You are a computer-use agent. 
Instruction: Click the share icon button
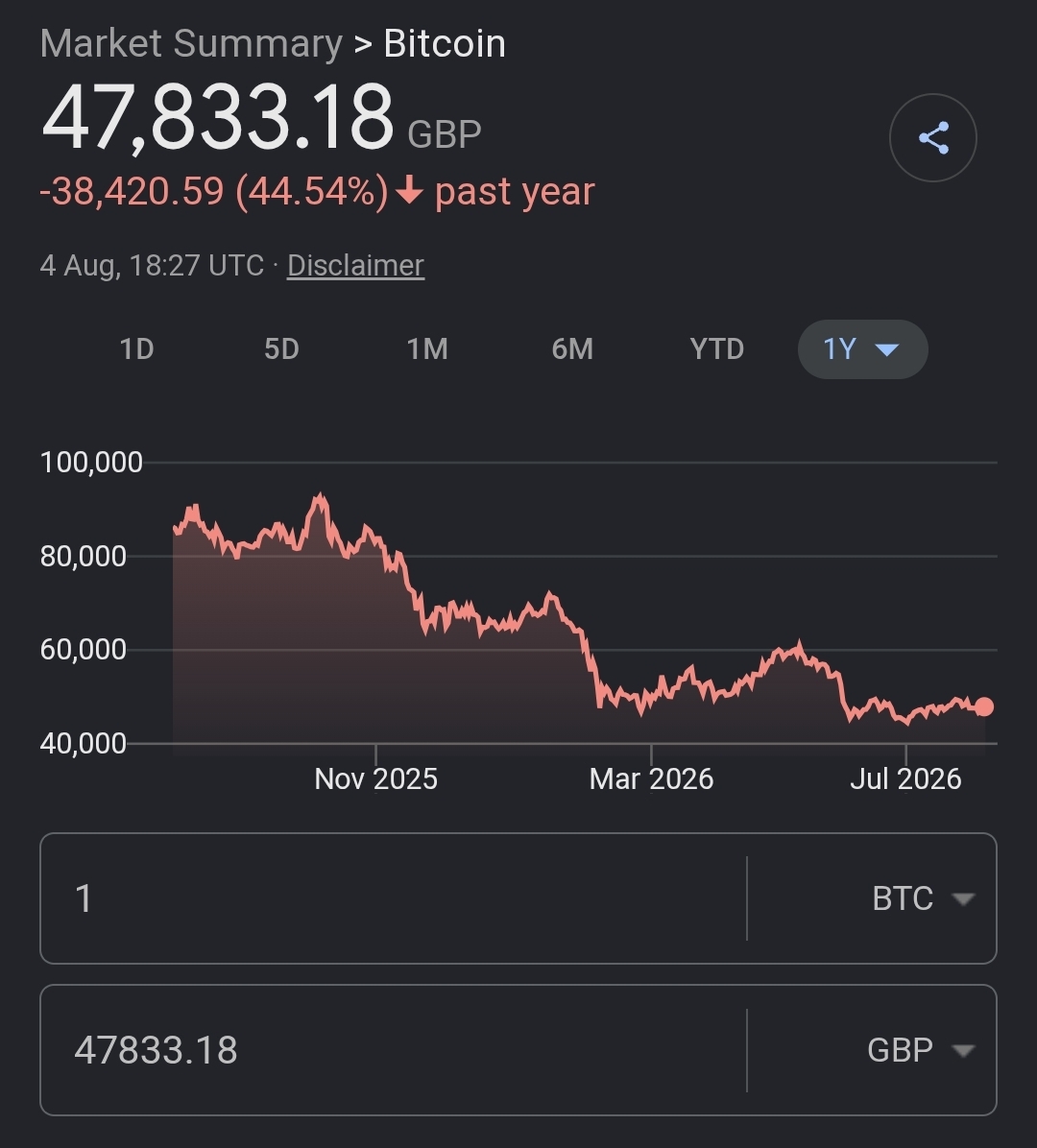(x=932, y=137)
